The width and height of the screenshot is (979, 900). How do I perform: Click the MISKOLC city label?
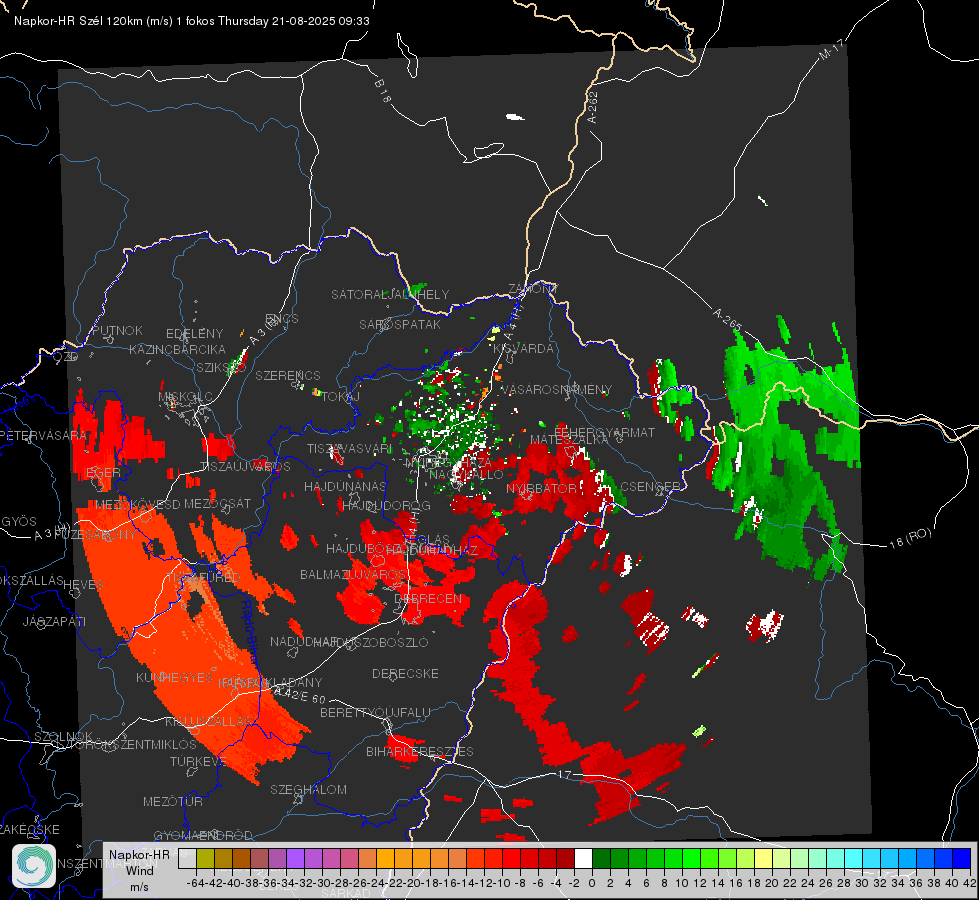(x=185, y=397)
